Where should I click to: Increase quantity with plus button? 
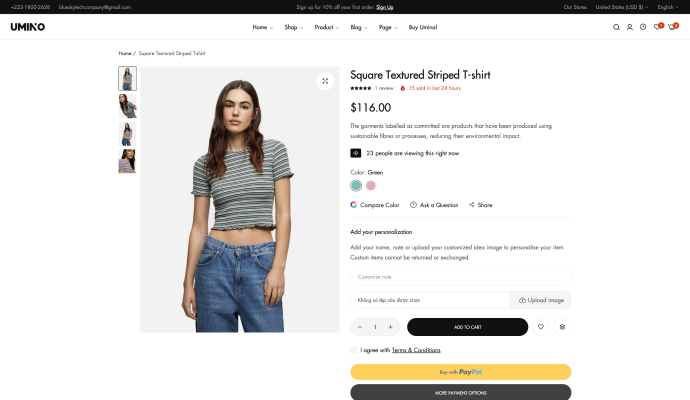[390, 327]
